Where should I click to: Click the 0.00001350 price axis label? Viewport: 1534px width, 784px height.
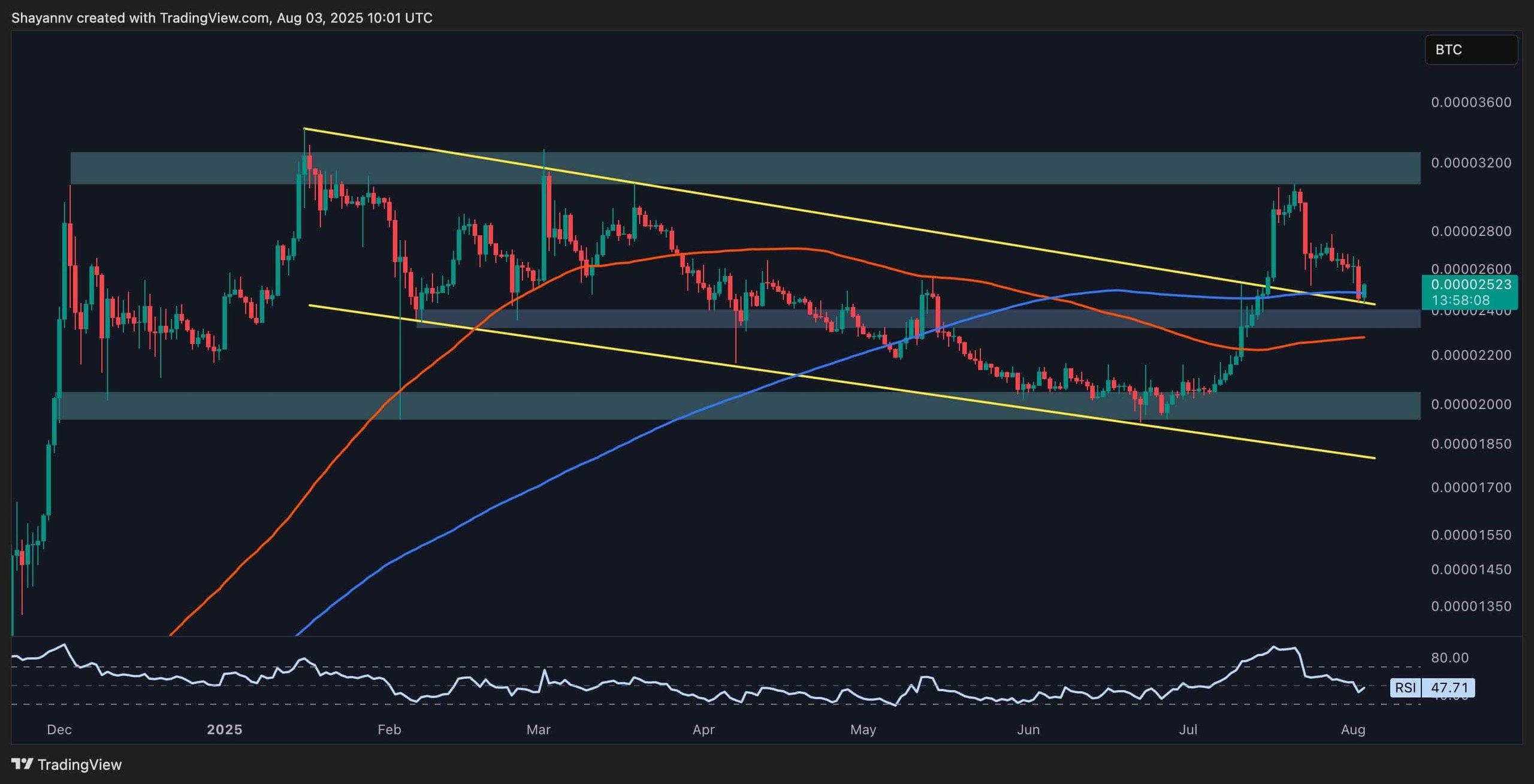tap(1471, 606)
